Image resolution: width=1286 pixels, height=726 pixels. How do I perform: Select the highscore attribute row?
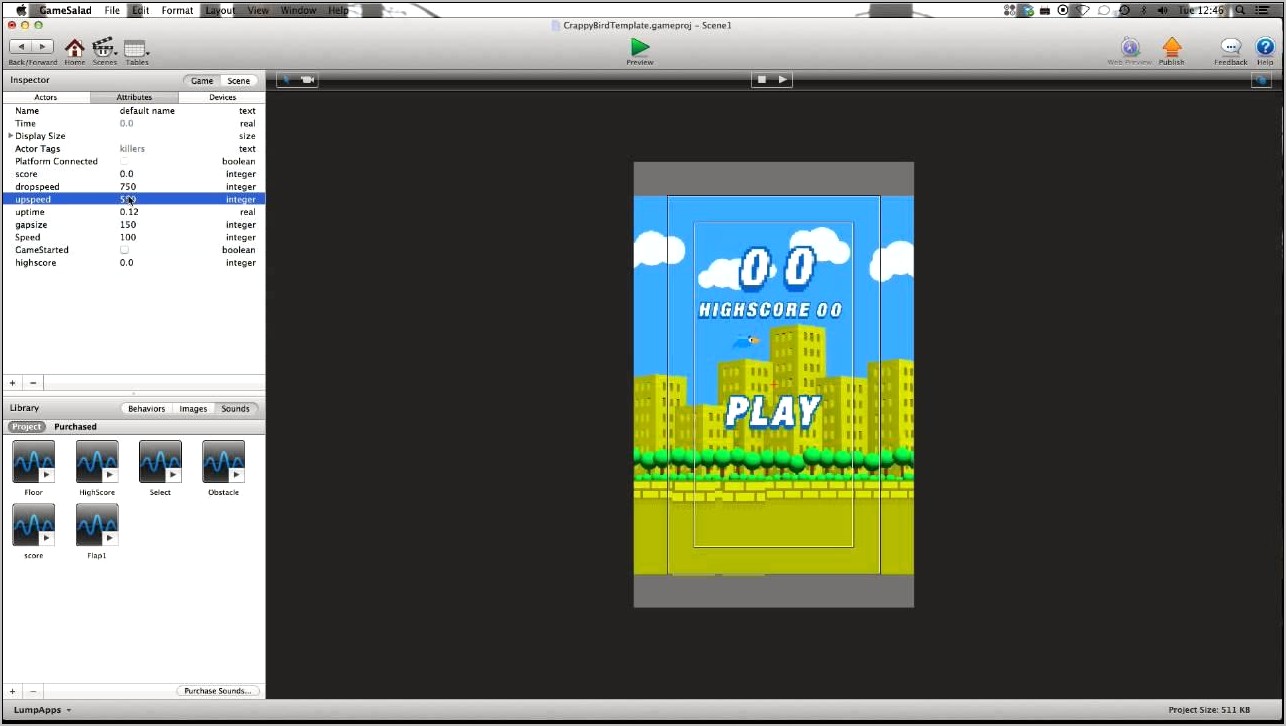tap(134, 263)
